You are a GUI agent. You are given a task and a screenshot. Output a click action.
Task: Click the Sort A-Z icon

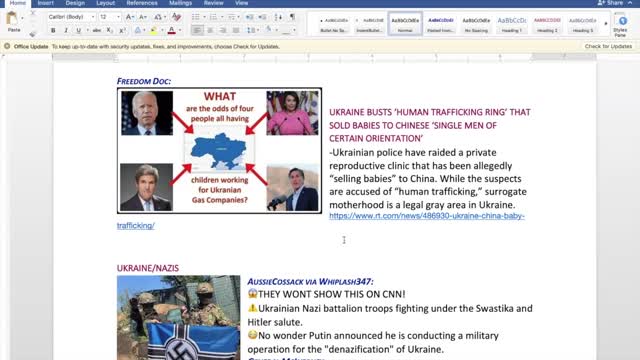(x=278, y=17)
